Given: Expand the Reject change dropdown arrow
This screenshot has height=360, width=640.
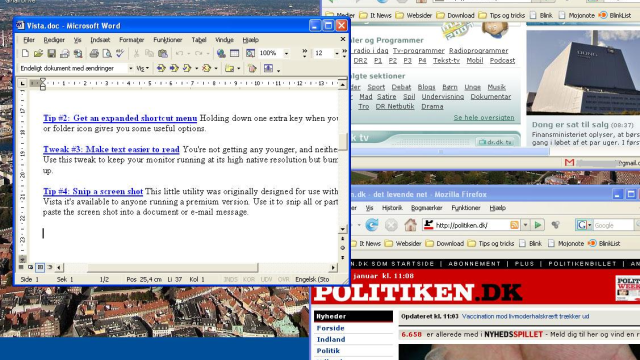Looking at the screenshot, I should (x=216, y=68).
